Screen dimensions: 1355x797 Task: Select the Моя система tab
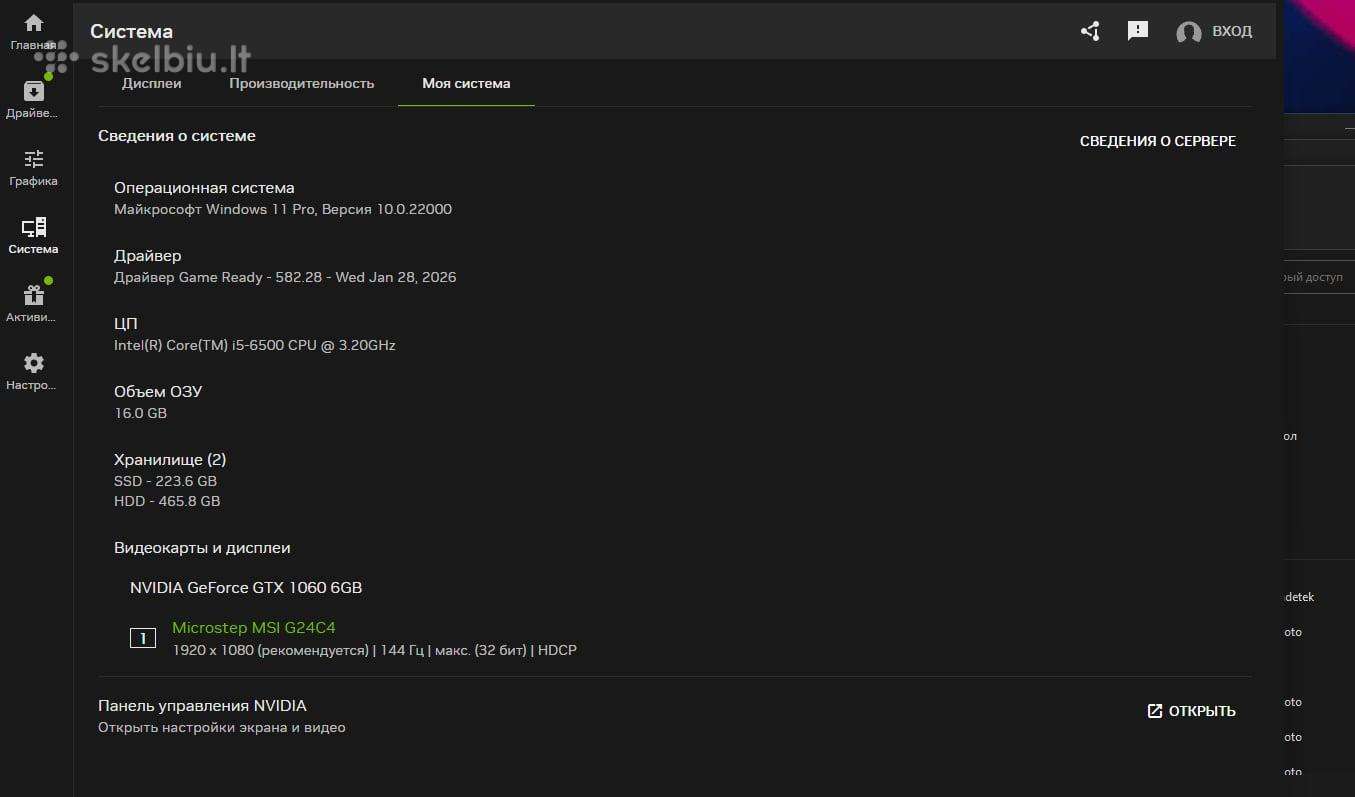click(466, 83)
